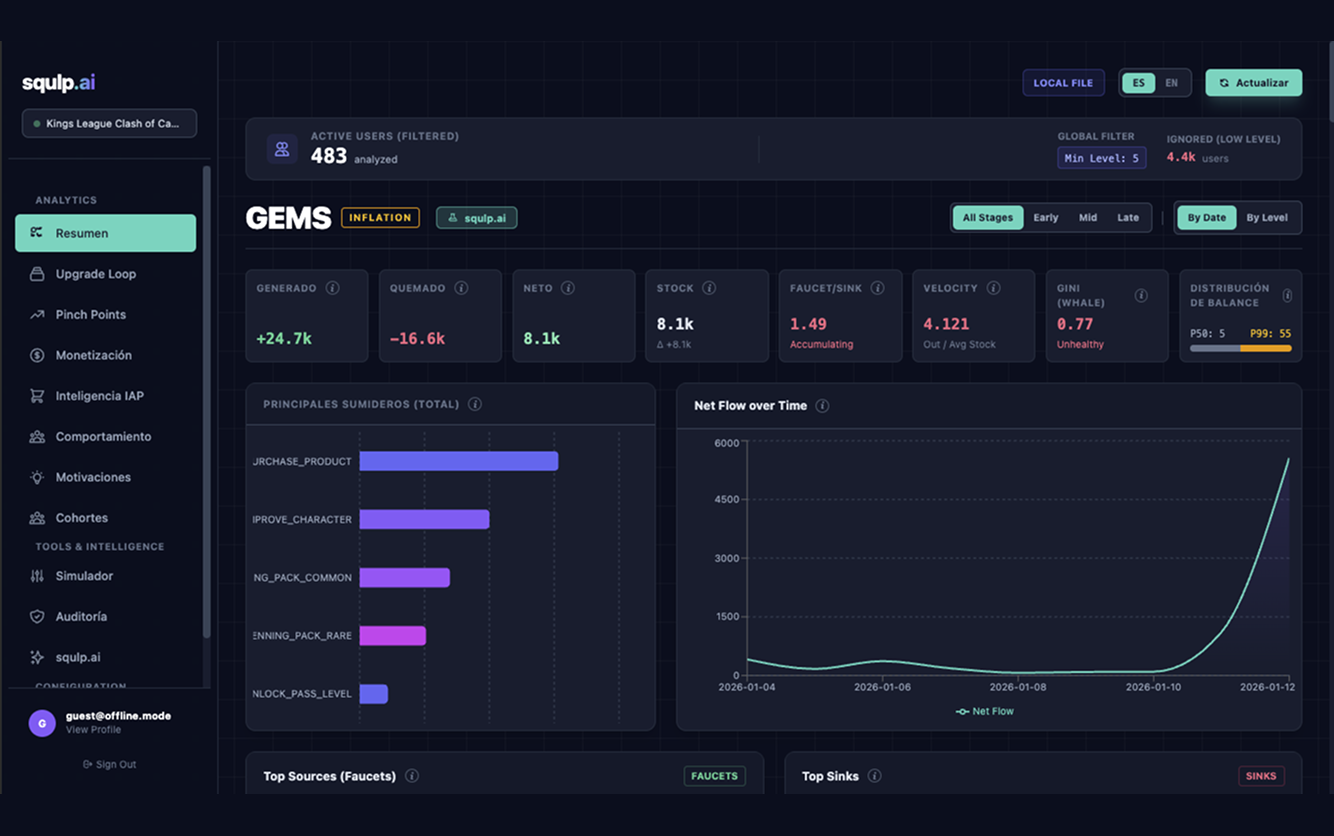This screenshot has height=836, width=1334.
Task: Click the UNLOCK_PASS_LEVEL sink bar
Action: pos(374,693)
